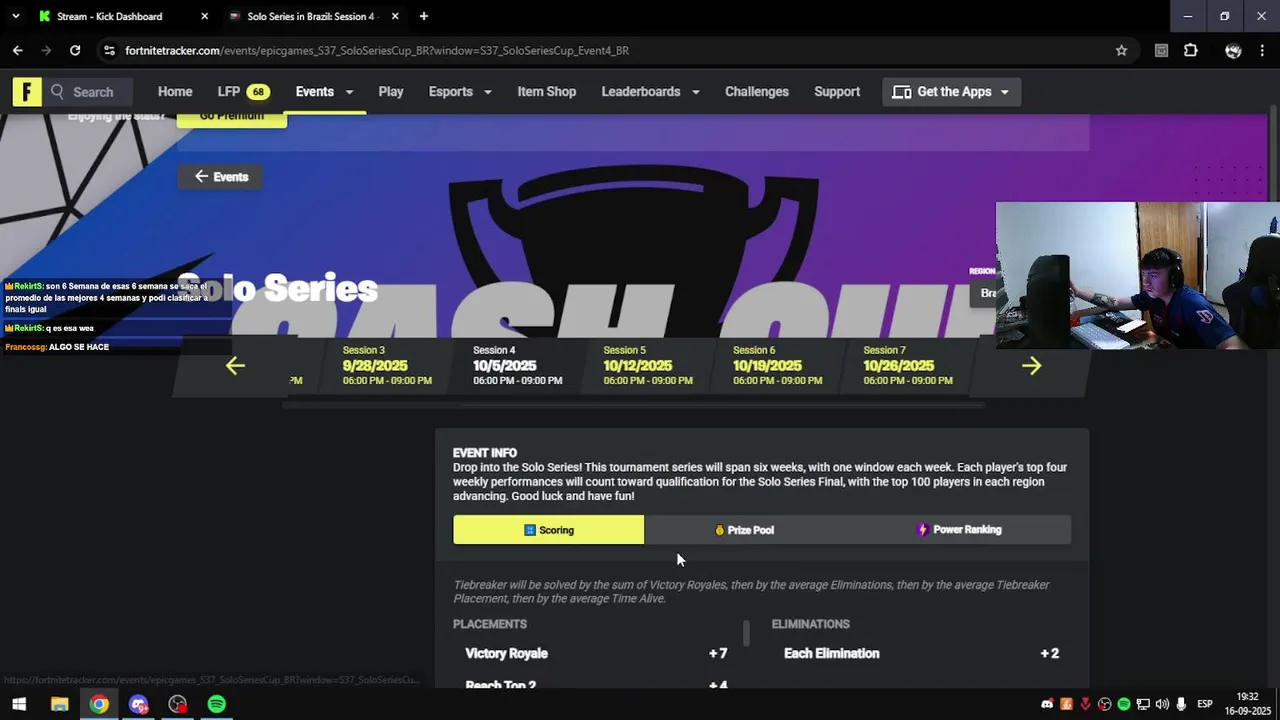The image size is (1280, 720).
Task: Click the Home nav link
Action: (175, 92)
